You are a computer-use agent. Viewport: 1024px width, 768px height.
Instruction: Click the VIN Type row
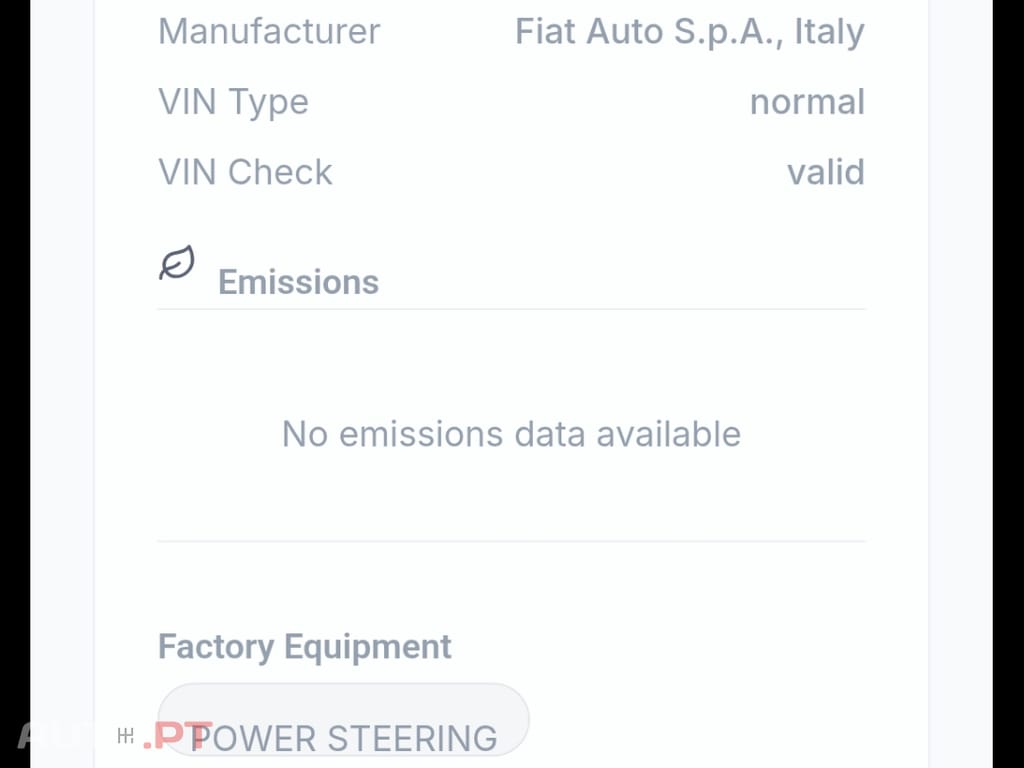(x=233, y=102)
